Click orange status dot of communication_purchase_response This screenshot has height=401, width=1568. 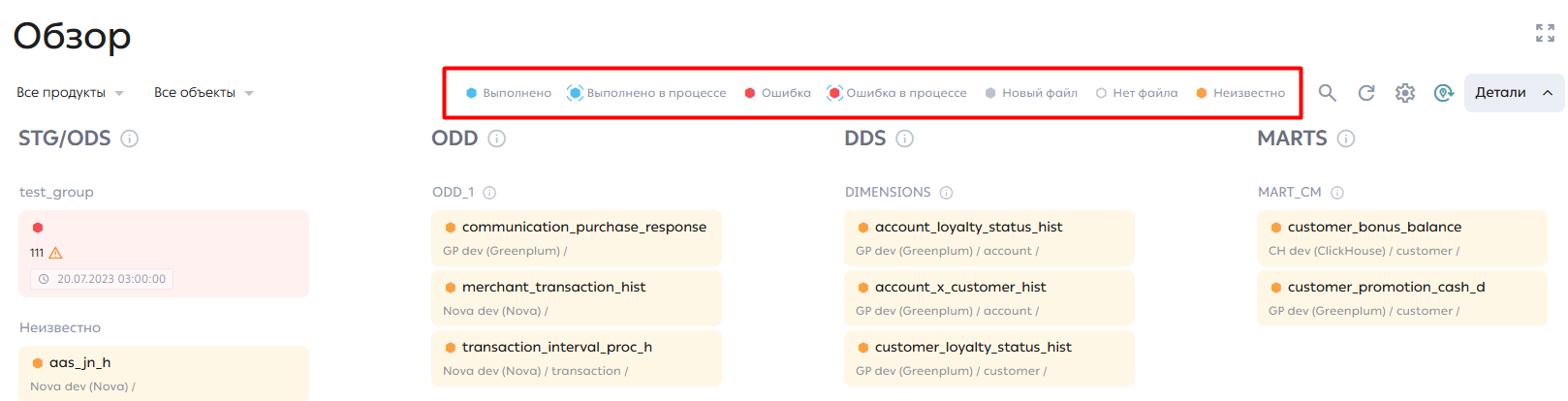coord(451,228)
